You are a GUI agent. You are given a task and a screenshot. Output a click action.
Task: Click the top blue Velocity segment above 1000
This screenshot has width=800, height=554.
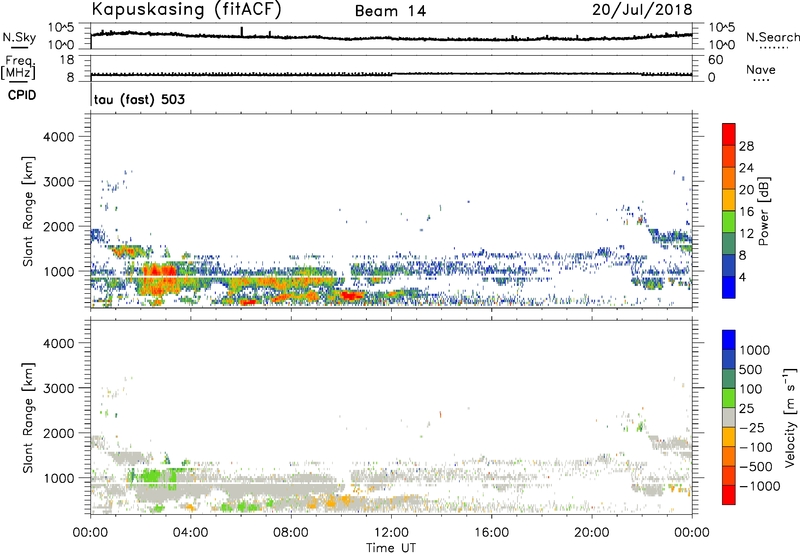(x=729, y=340)
